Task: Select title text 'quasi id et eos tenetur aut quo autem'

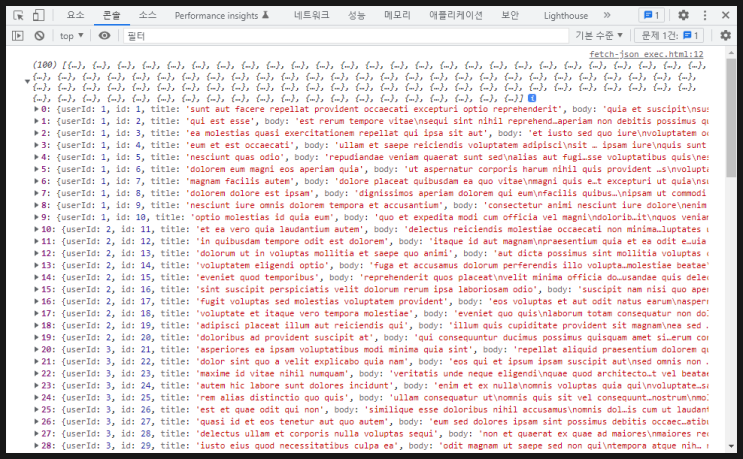Action: (292, 422)
